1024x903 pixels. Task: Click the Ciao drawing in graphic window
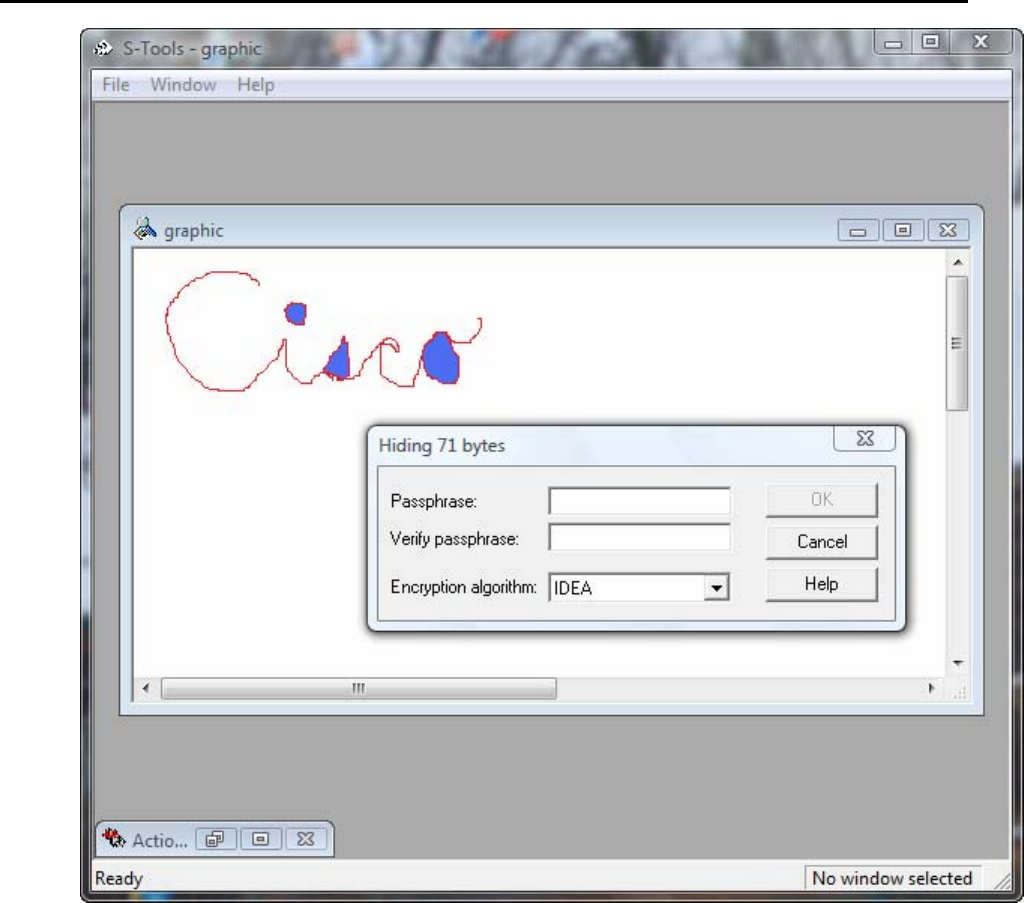tap(324, 331)
